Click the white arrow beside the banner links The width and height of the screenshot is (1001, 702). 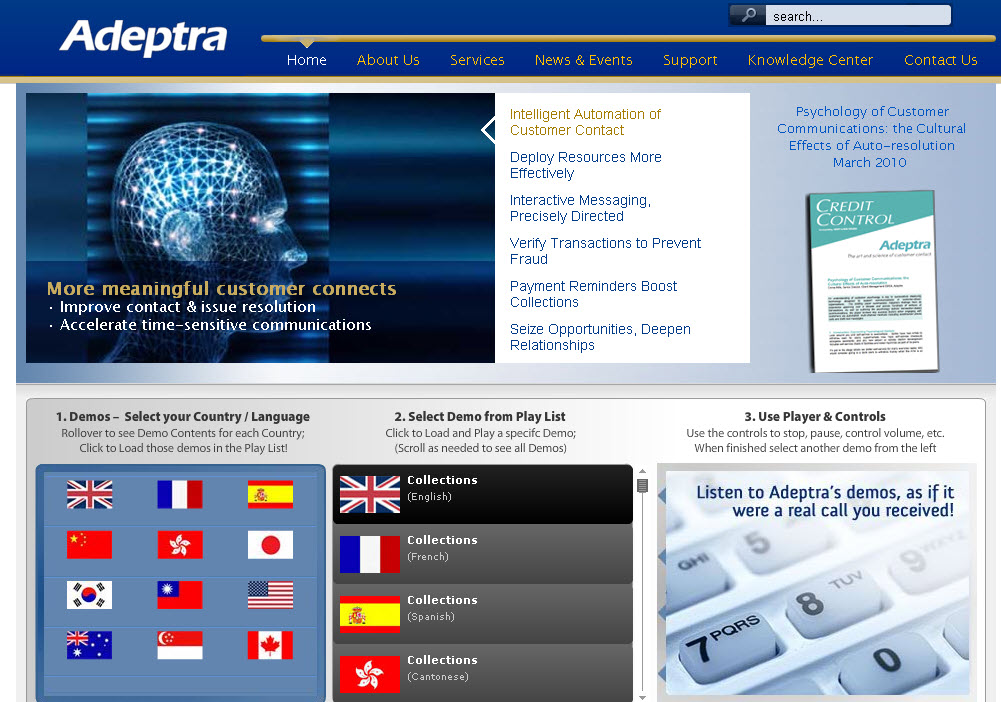point(489,128)
